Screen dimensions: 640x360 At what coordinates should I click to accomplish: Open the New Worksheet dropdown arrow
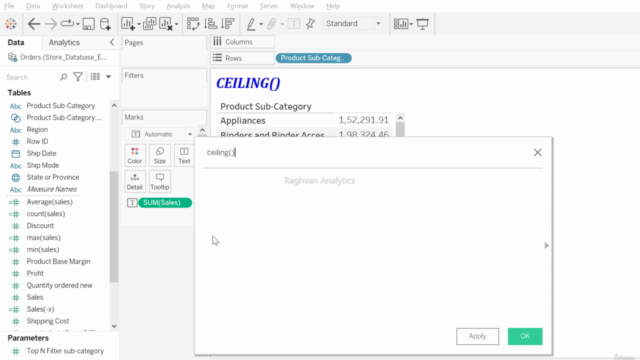click(x=138, y=24)
